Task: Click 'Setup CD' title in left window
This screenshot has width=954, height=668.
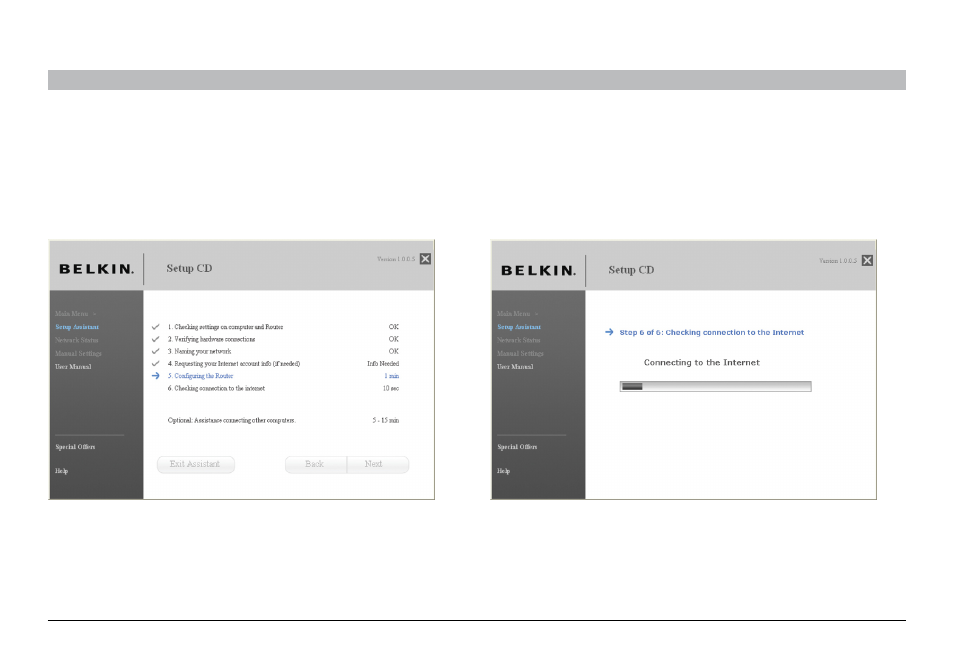Action: click(189, 268)
